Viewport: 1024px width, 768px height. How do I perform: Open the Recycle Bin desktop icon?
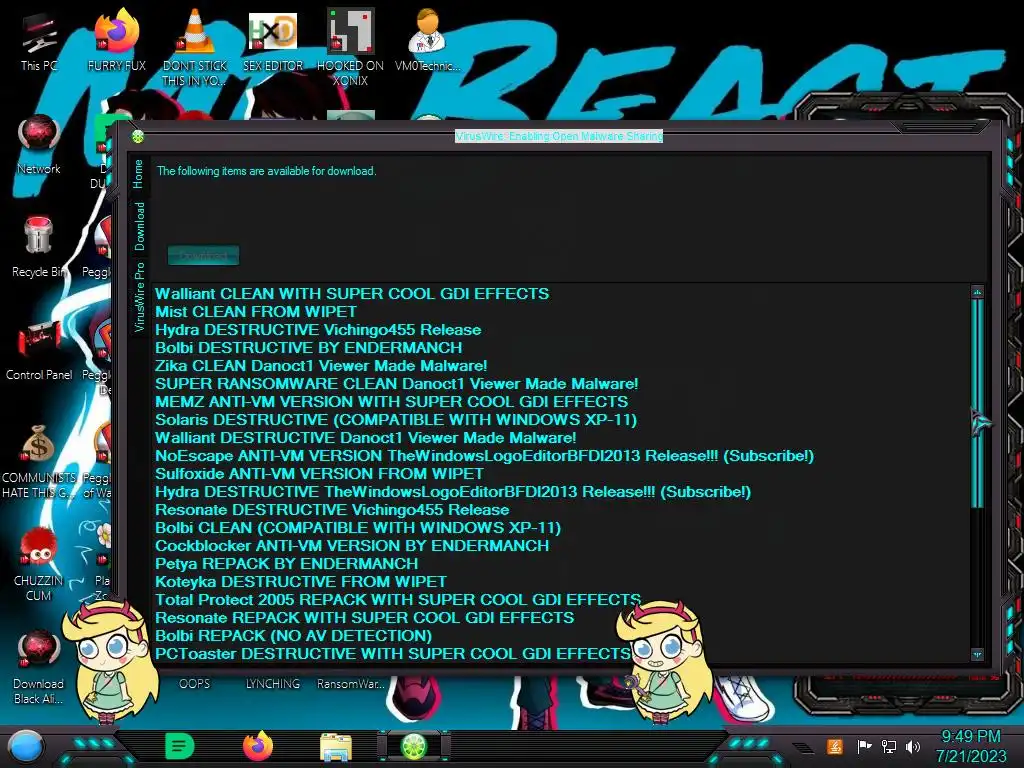39,248
